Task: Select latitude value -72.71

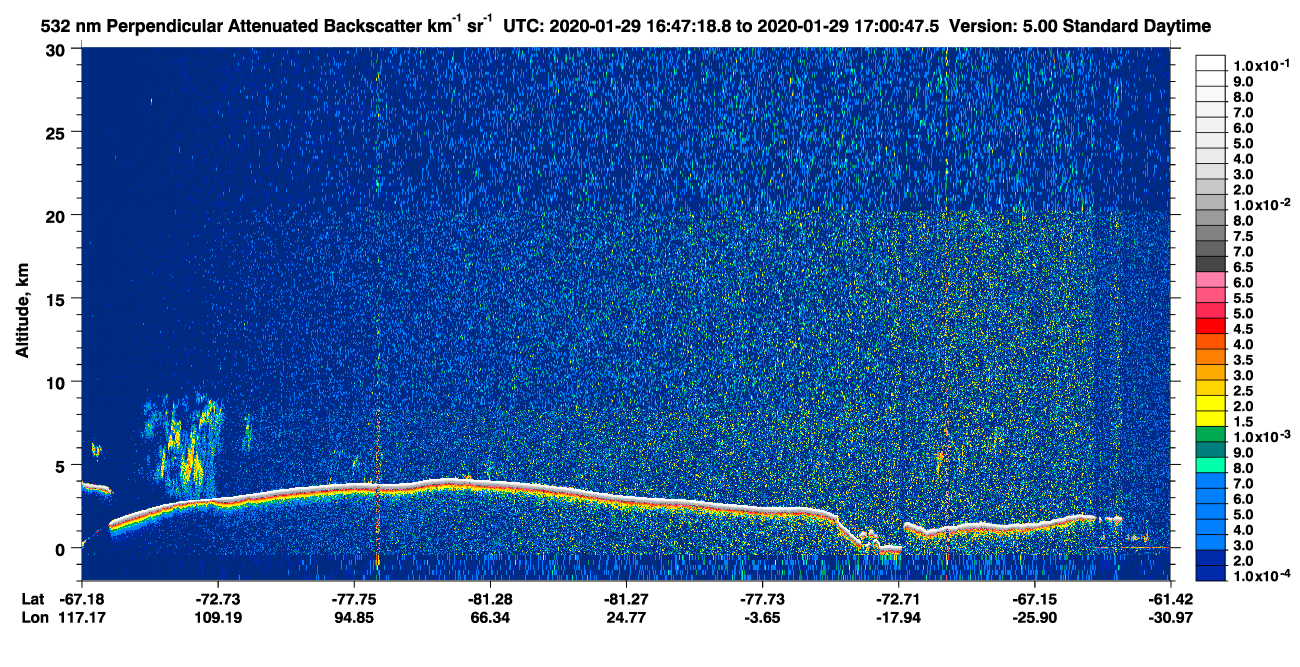Action: click(899, 599)
